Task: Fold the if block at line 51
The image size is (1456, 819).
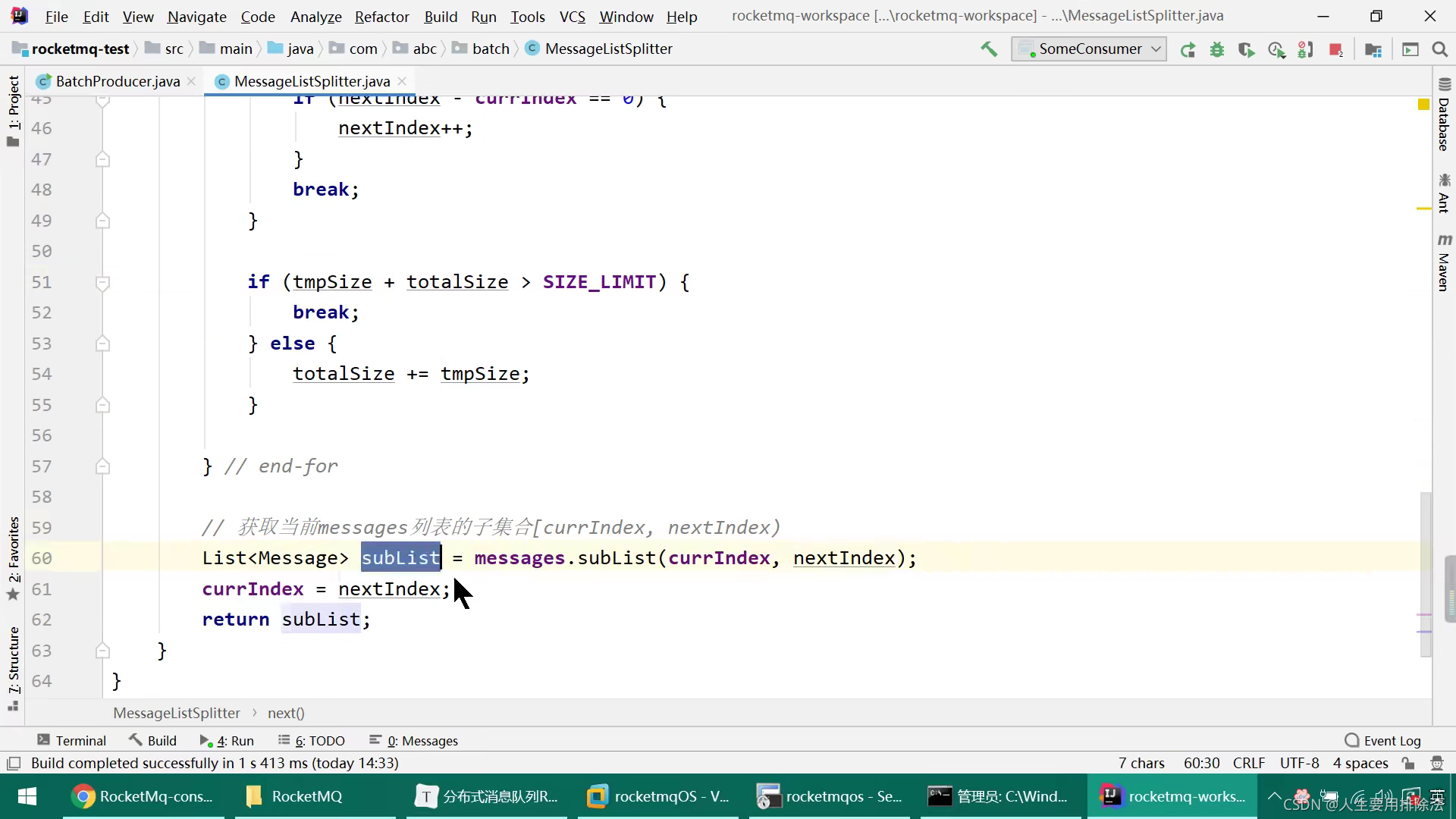Action: 103,282
